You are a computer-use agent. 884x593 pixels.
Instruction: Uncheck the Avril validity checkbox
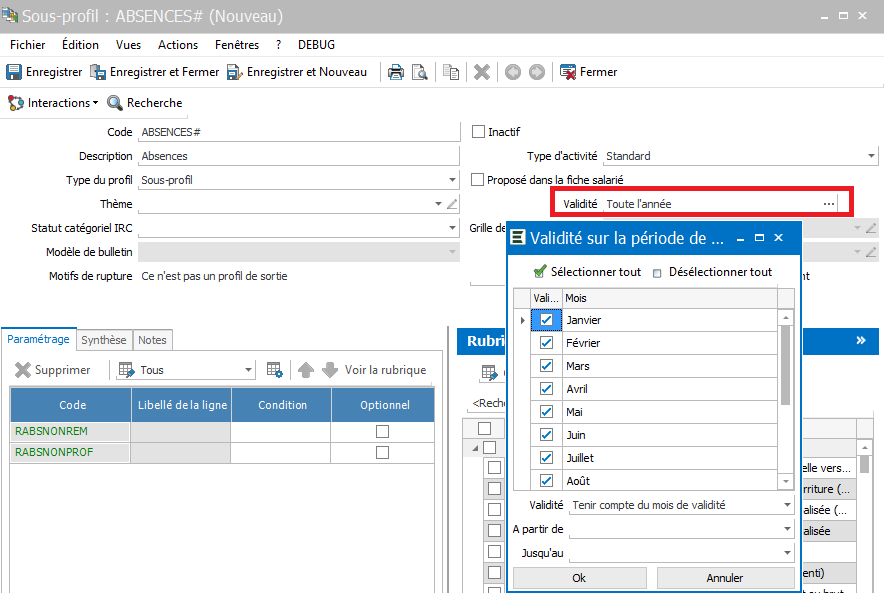click(x=546, y=389)
